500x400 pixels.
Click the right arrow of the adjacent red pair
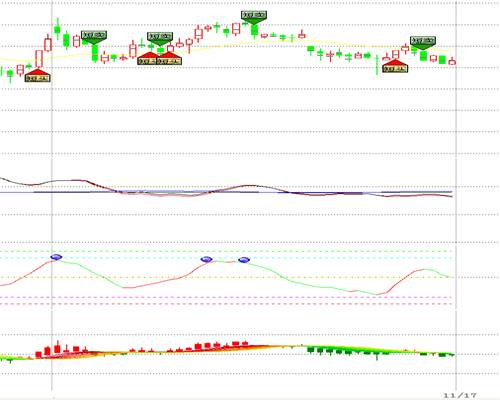click(x=169, y=58)
